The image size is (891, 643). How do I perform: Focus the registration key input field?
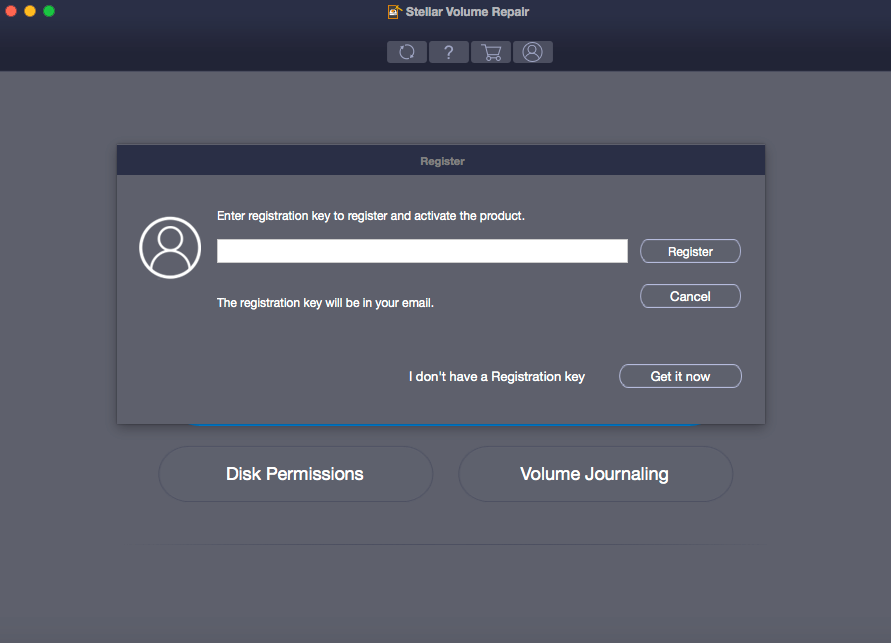coord(422,251)
